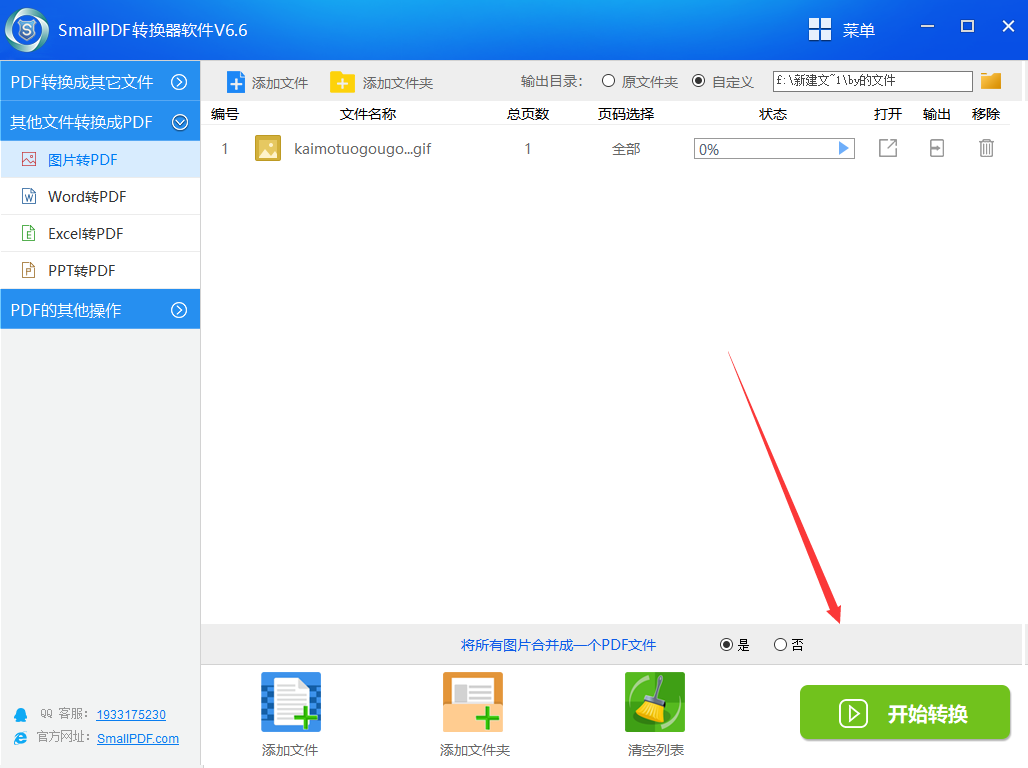Open converted file using the 打开 icon
The height and width of the screenshot is (768, 1028).
[887, 149]
